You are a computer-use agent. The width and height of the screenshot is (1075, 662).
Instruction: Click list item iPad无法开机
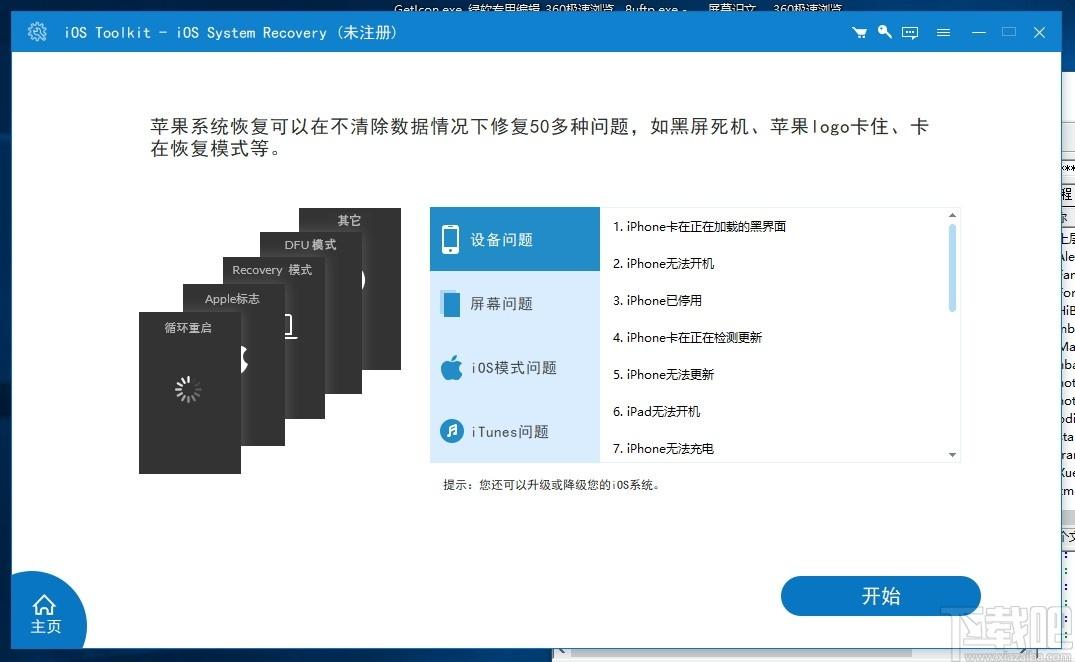tap(656, 411)
